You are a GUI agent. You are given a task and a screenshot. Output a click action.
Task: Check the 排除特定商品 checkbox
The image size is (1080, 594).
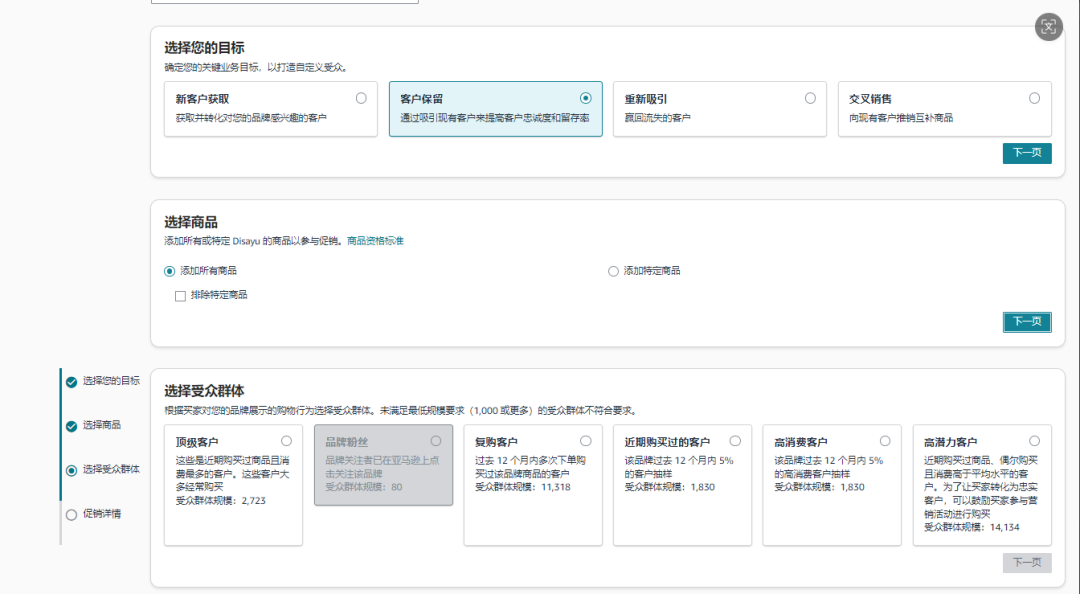[180, 296]
